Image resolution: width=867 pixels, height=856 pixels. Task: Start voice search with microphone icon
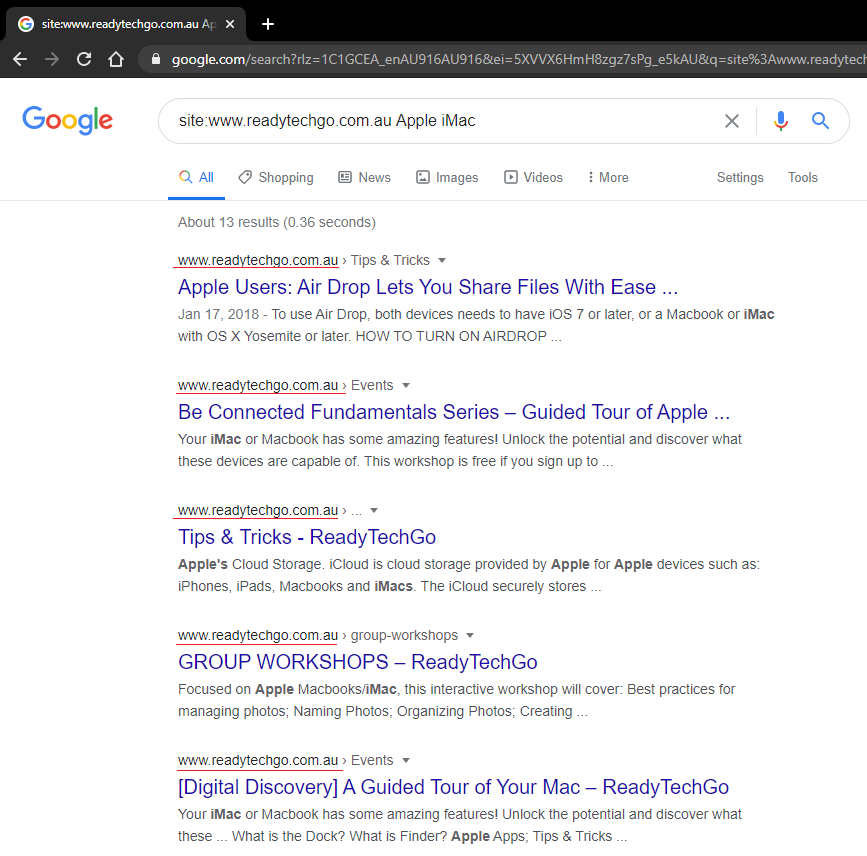point(781,121)
